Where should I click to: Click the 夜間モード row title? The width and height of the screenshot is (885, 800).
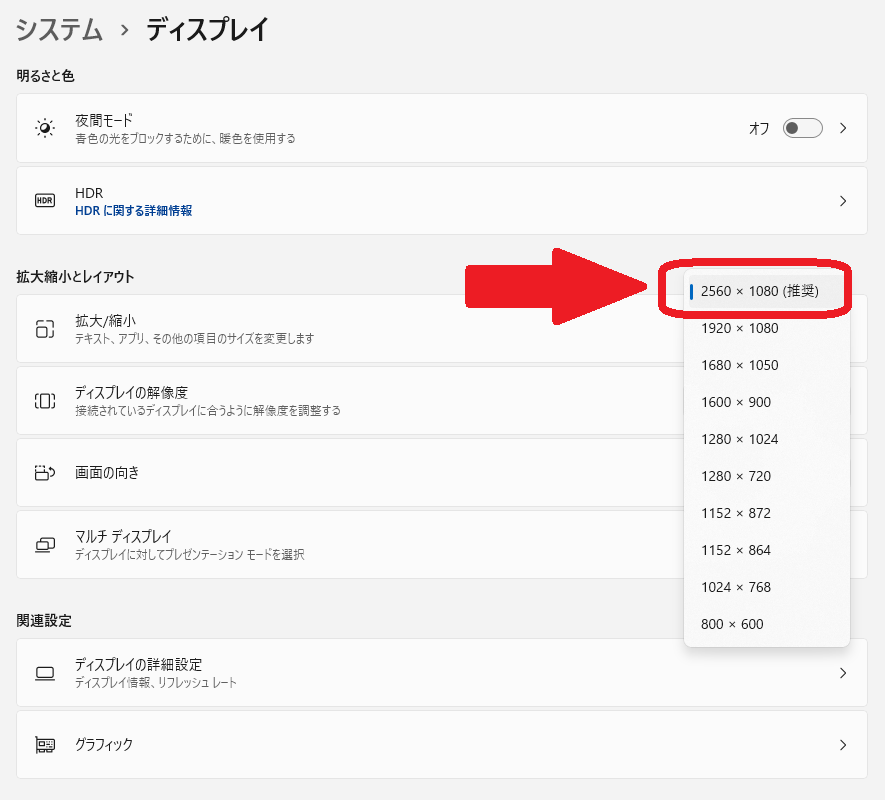[104, 120]
